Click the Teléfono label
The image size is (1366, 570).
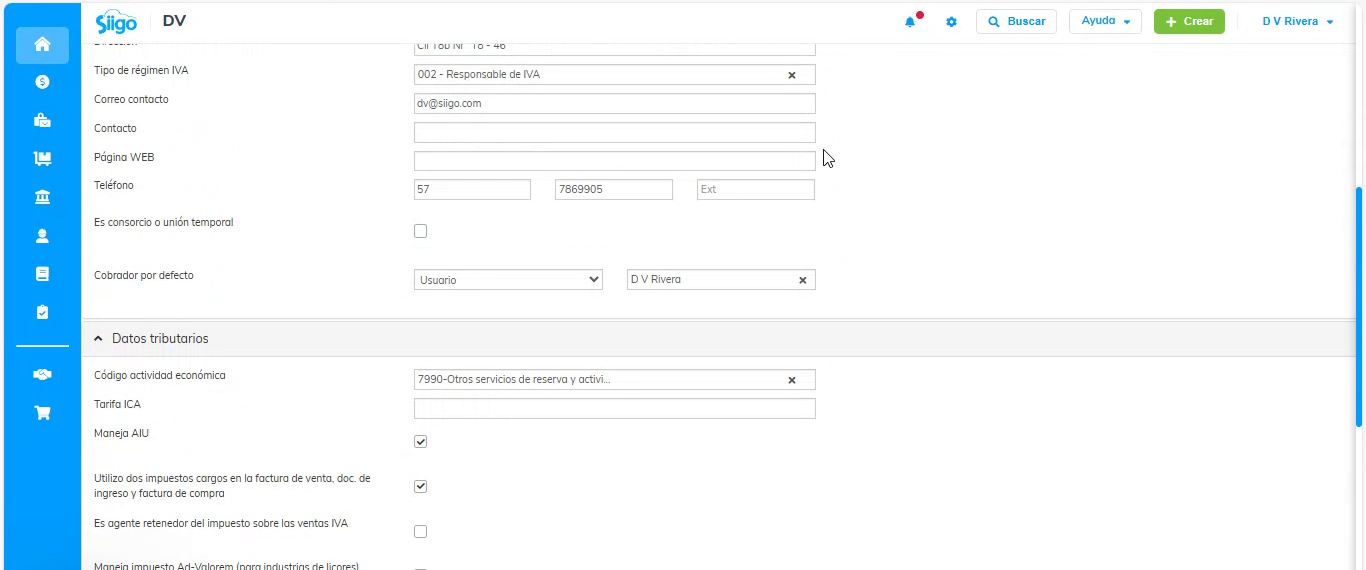[x=114, y=186]
